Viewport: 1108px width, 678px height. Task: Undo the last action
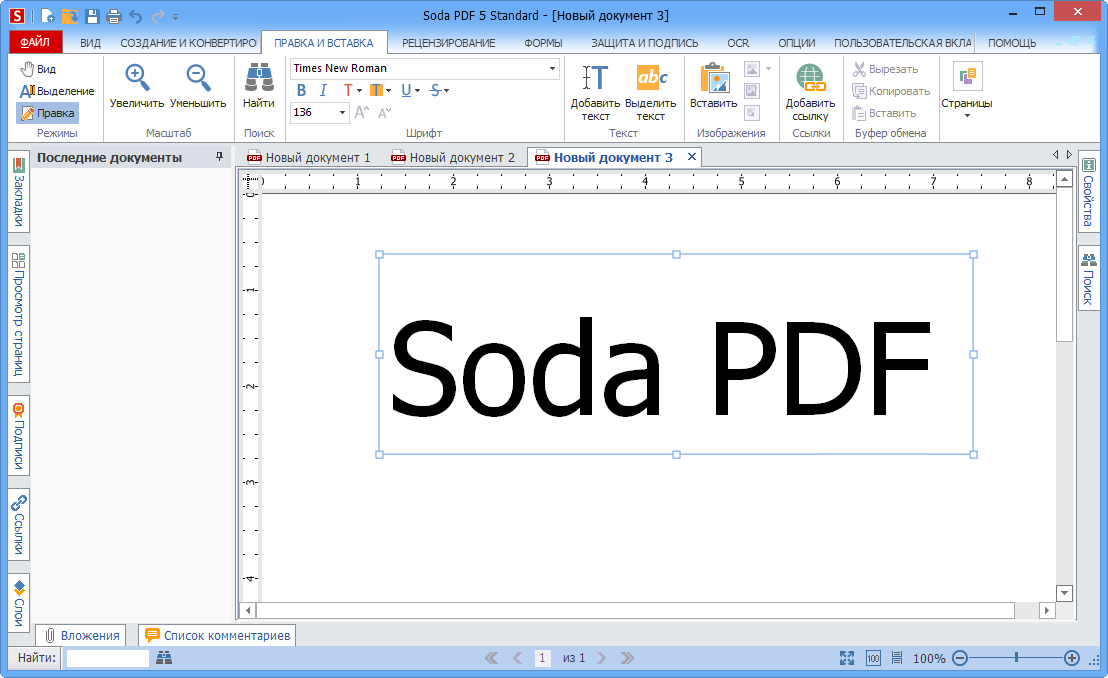pyautogui.click(x=136, y=16)
